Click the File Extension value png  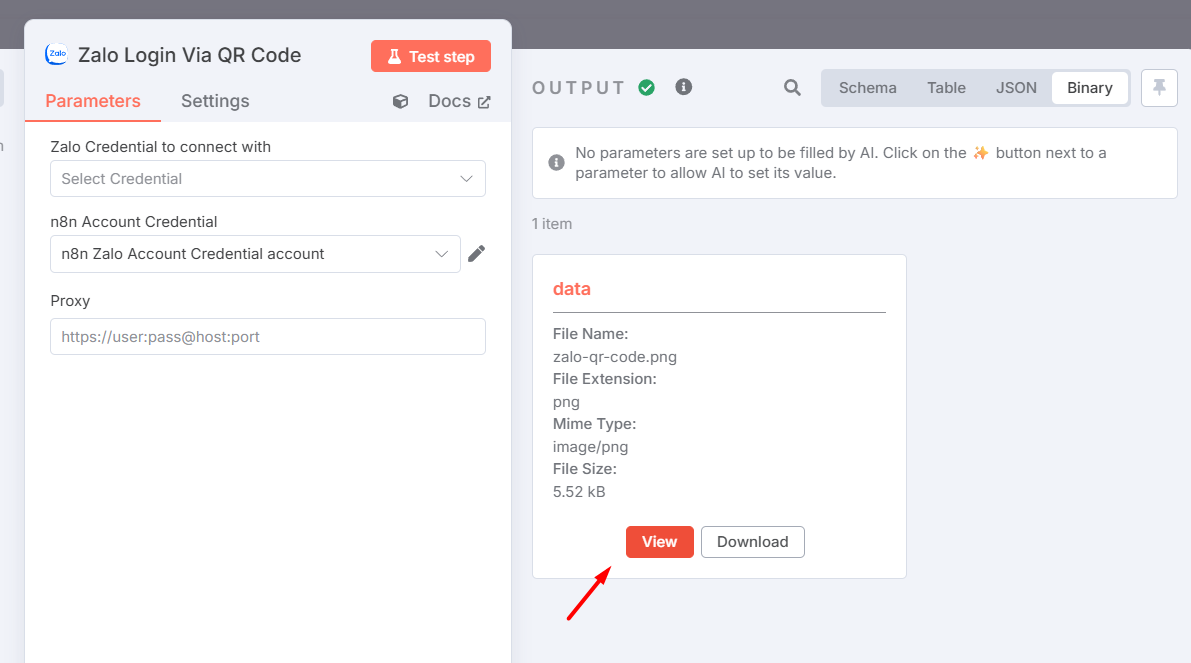click(x=566, y=403)
